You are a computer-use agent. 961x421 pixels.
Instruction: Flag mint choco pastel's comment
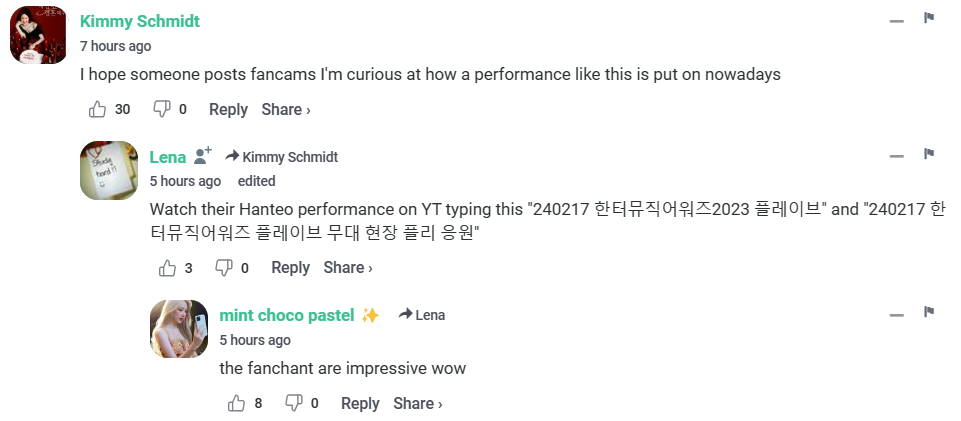click(929, 312)
